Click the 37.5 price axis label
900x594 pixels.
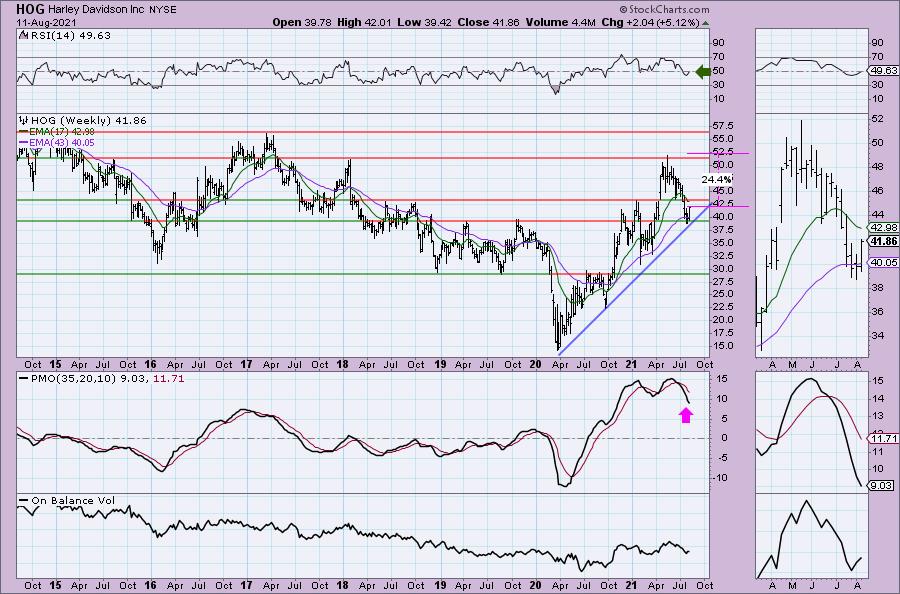[723, 230]
